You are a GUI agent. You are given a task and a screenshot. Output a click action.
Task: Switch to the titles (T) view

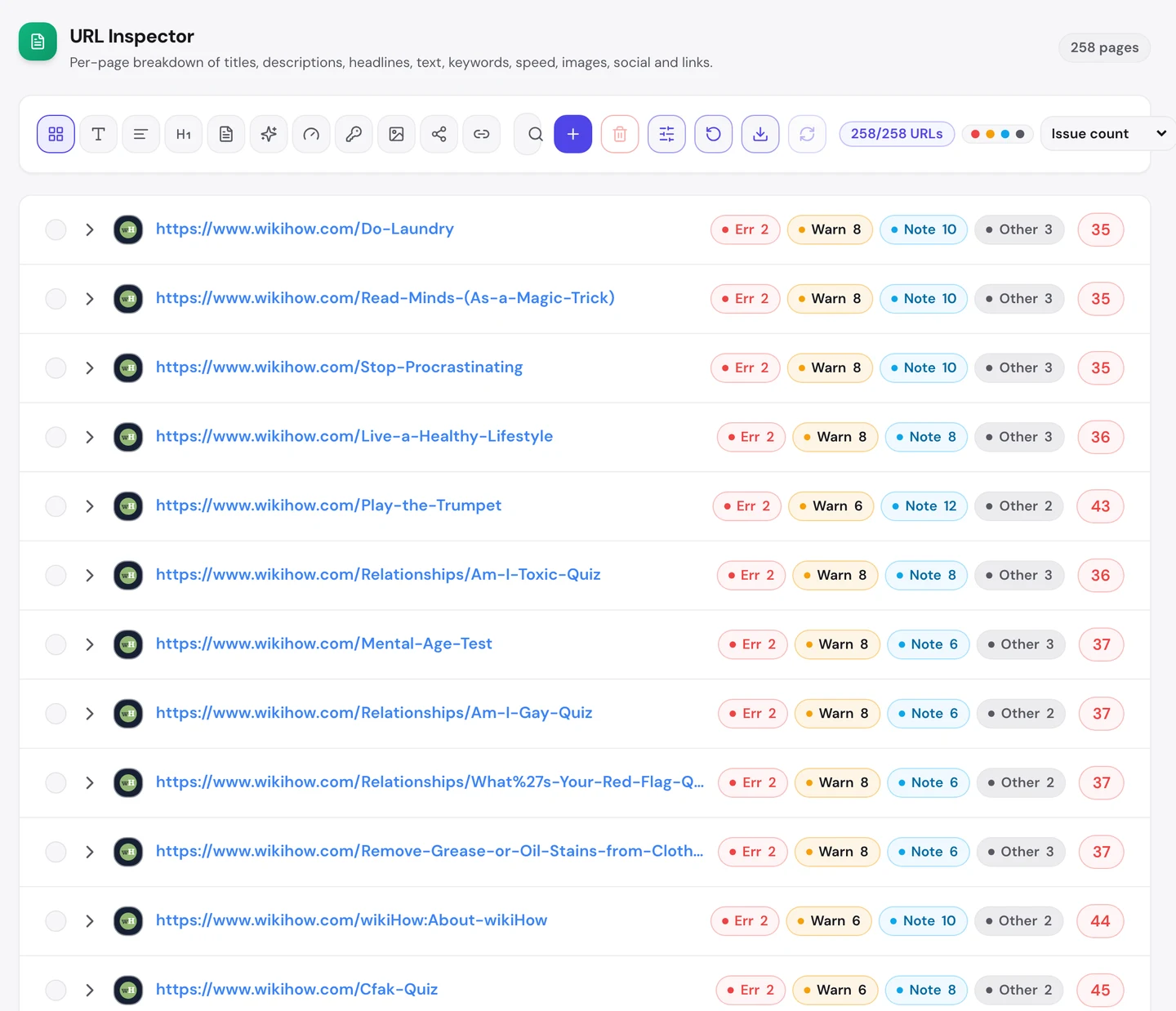[98, 134]
